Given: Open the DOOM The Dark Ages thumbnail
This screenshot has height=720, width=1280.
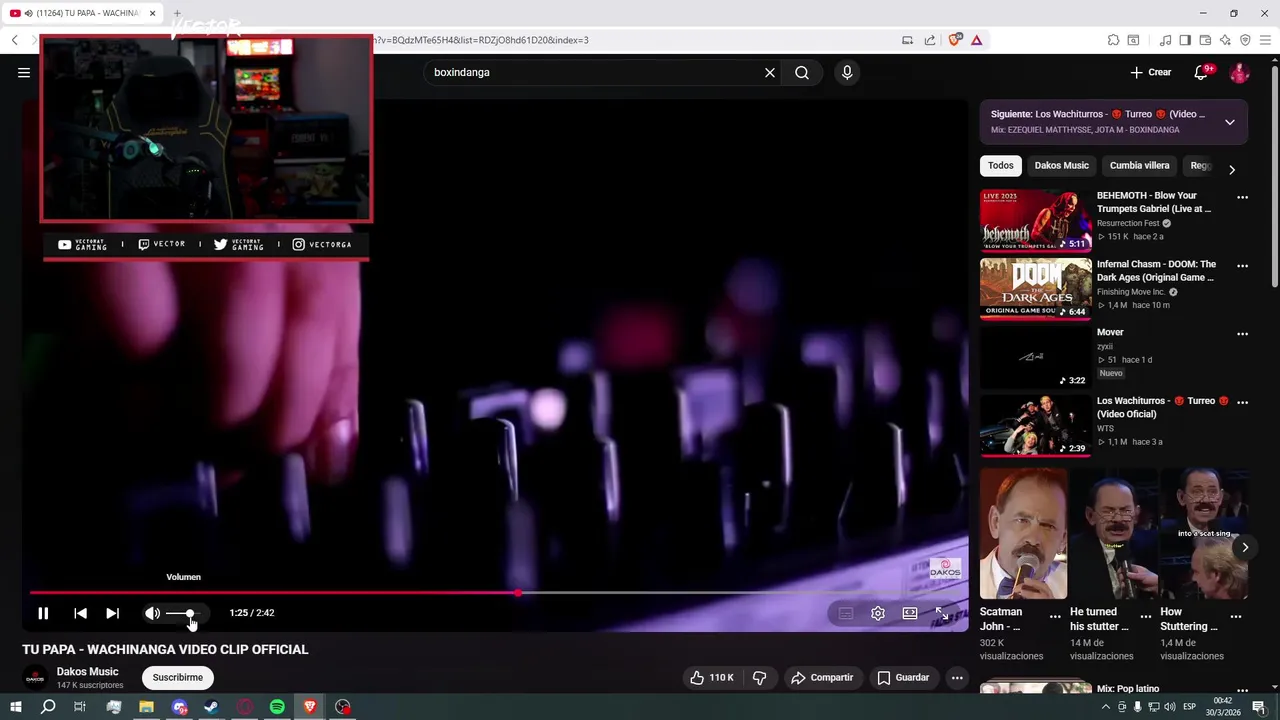Looking at the screenshot, I should (1035, 289).
